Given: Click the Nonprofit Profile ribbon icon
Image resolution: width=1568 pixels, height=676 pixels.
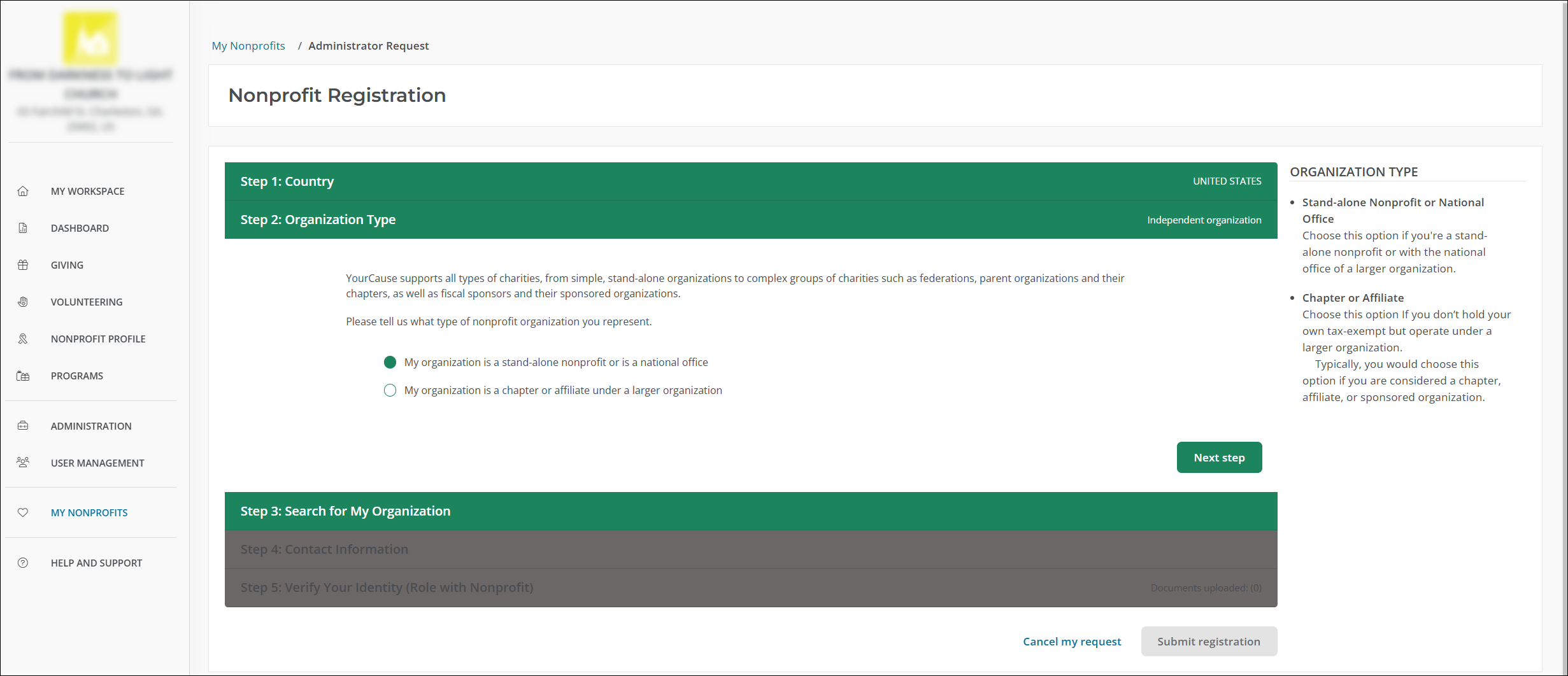Looking at the screenshot, I should coord(23,339).
